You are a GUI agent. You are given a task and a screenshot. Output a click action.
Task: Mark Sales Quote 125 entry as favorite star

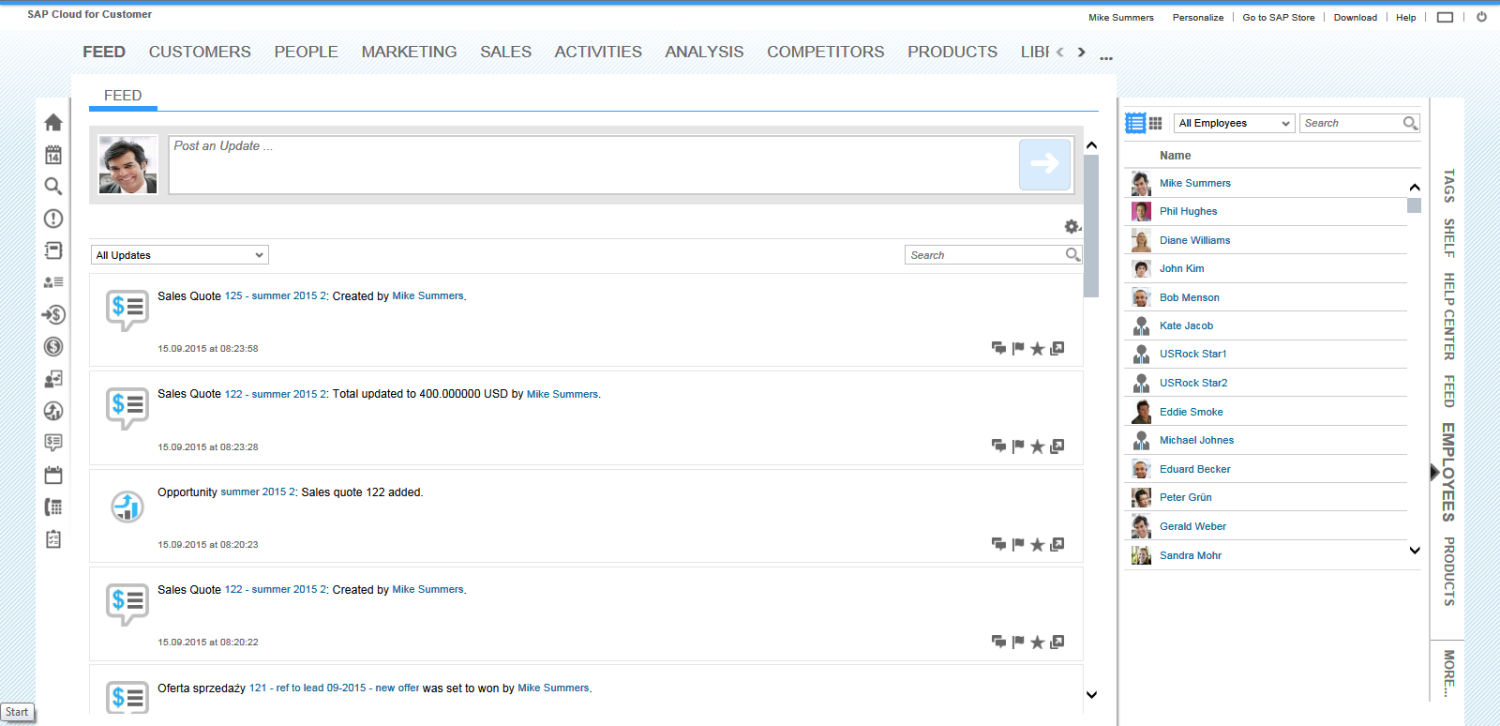point(1037,348)
